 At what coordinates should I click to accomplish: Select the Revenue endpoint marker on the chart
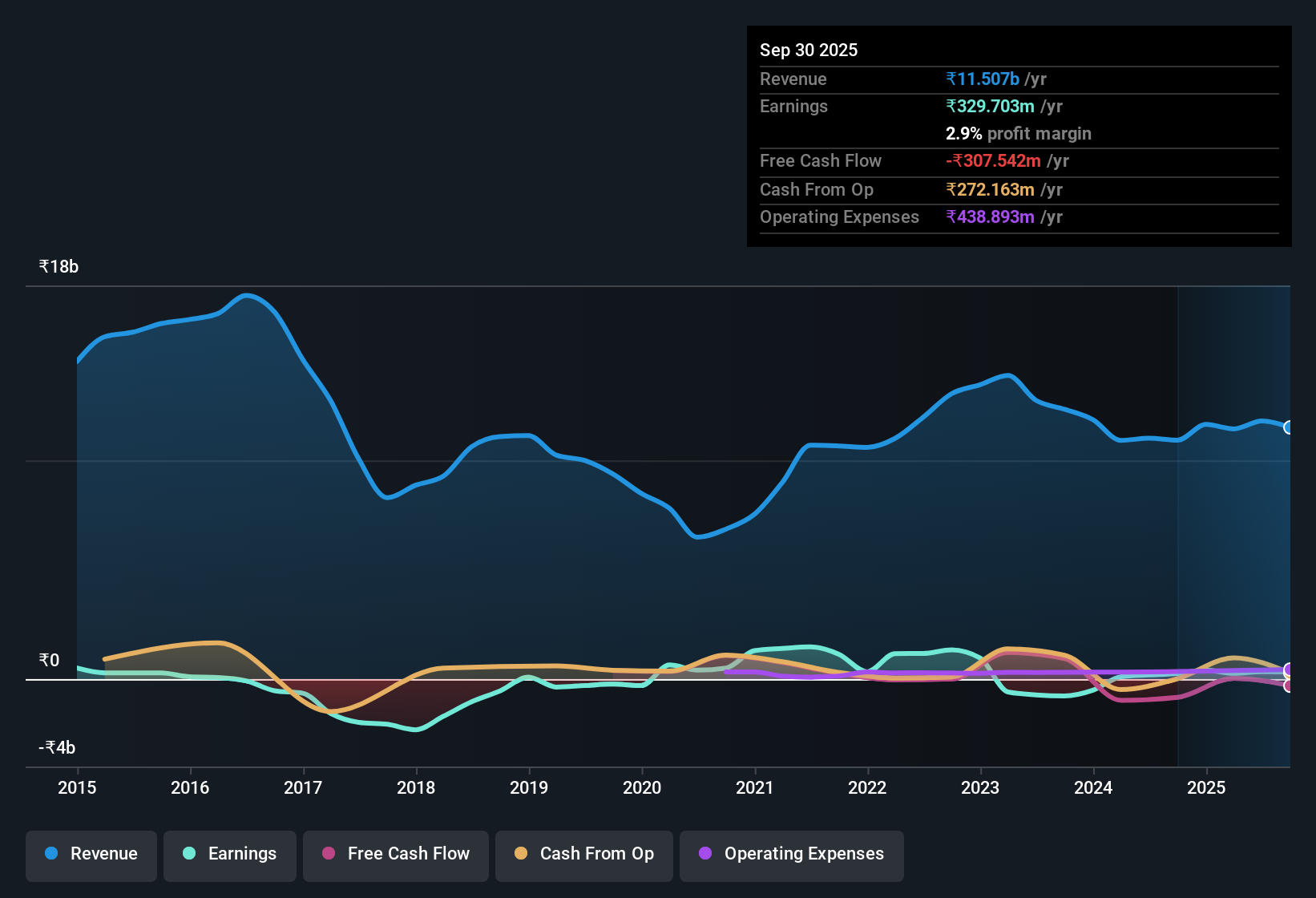pos(1289,428)
